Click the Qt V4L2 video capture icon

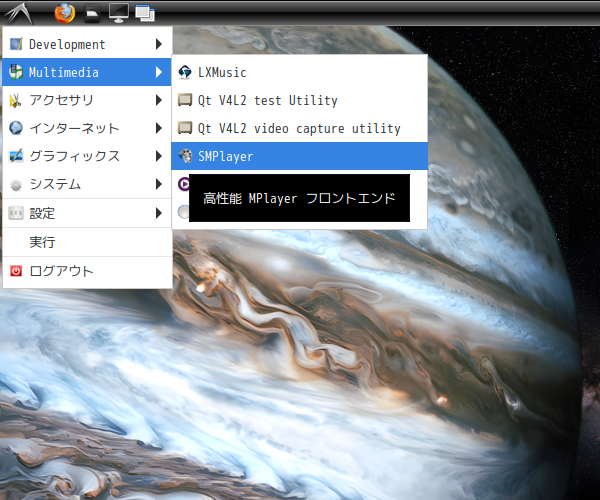pyautogui.click(x=185, y=128)
